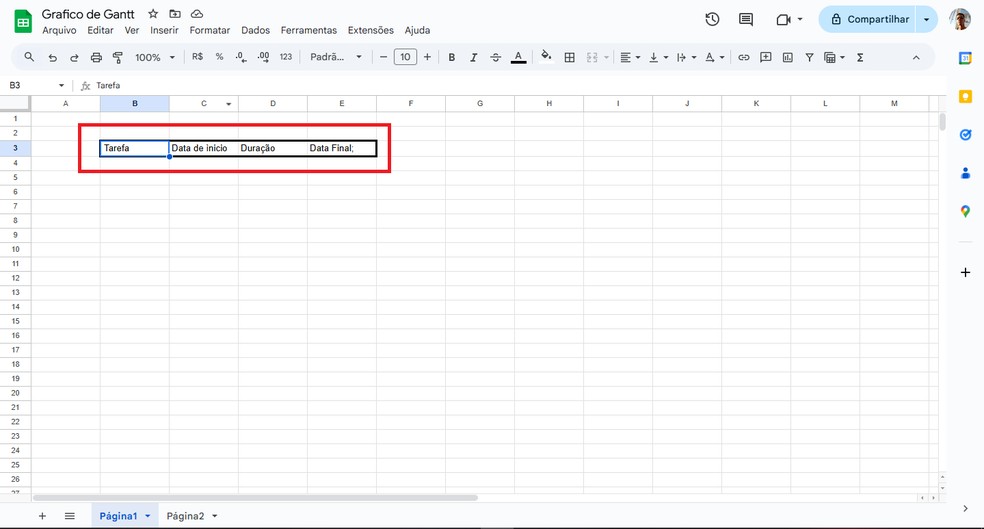This screenshot has height=529, width=984.
Task: Click the Name Box showing B3
Action: 36,85
